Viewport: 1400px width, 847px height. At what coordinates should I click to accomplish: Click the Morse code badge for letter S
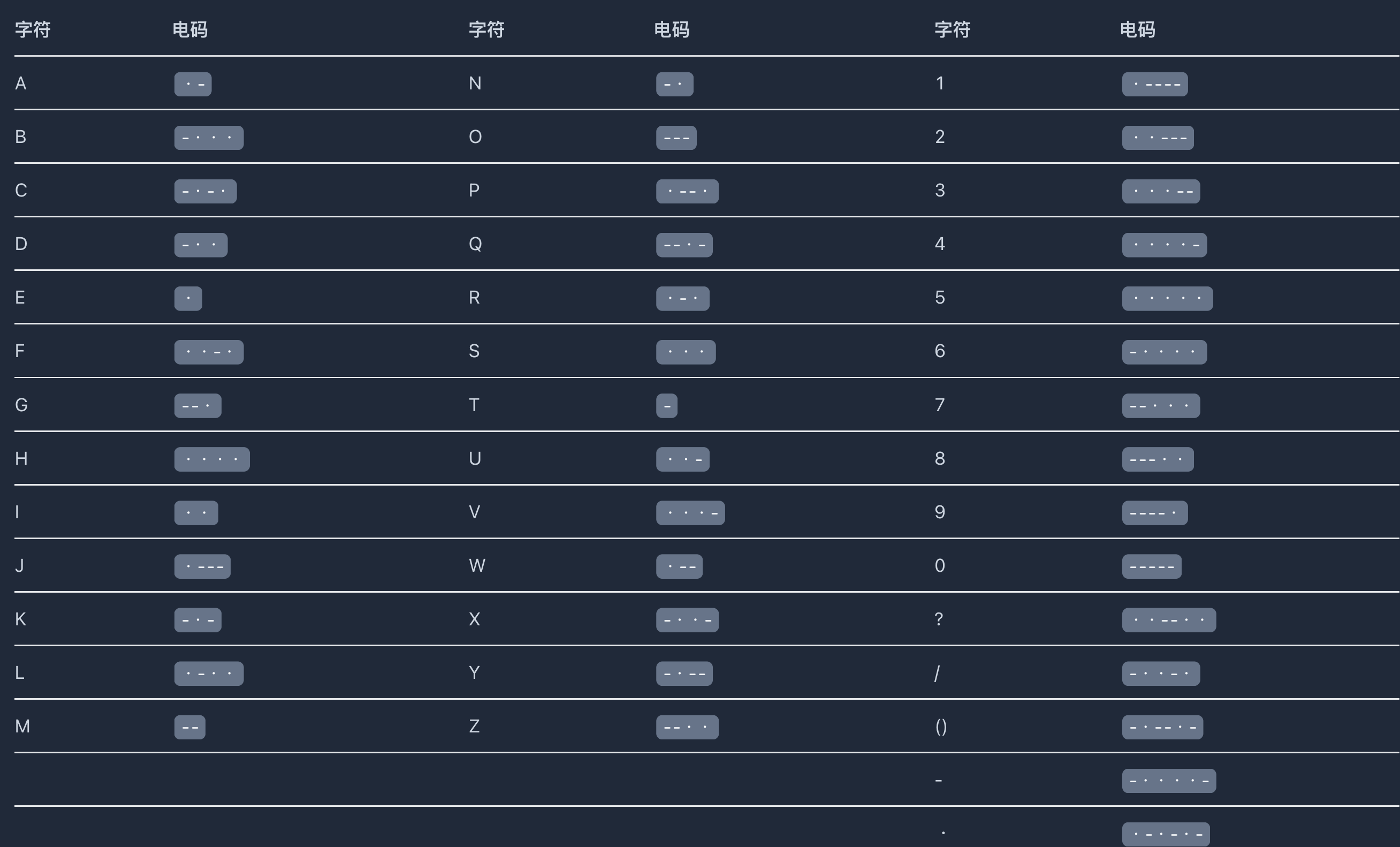(686, 352)
